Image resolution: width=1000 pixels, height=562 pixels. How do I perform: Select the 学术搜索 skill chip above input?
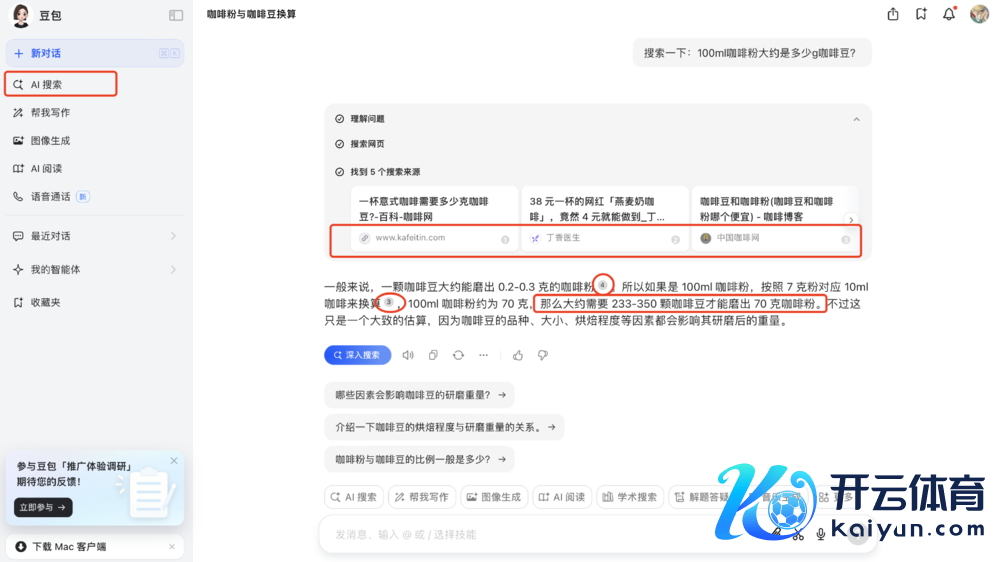tap(630, 497)
